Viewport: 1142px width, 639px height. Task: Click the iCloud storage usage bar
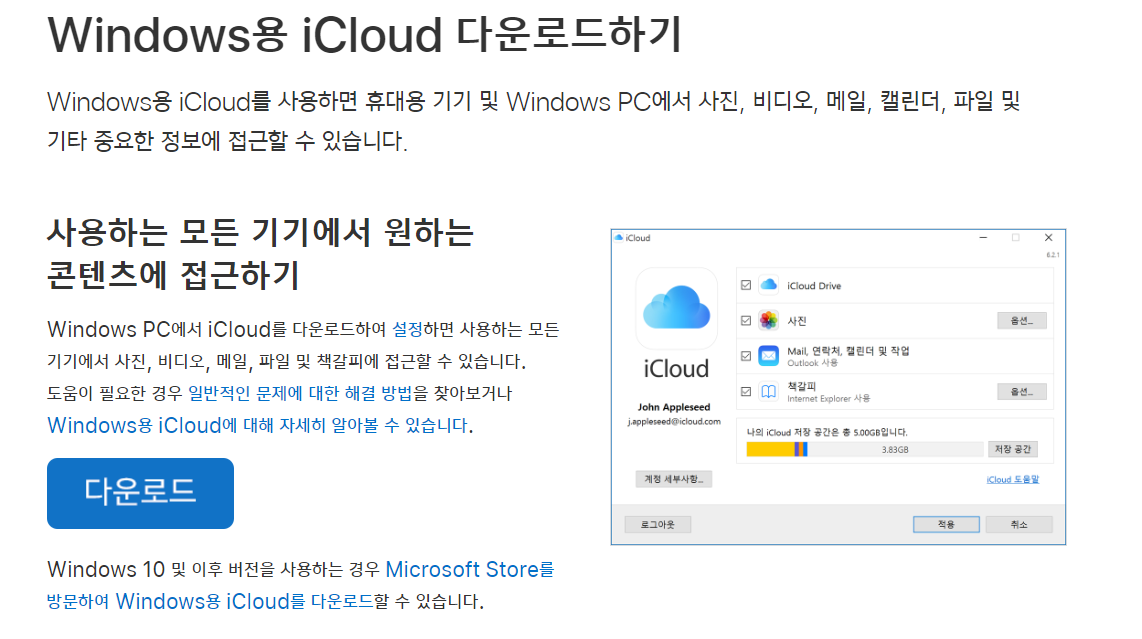(865, 450)
